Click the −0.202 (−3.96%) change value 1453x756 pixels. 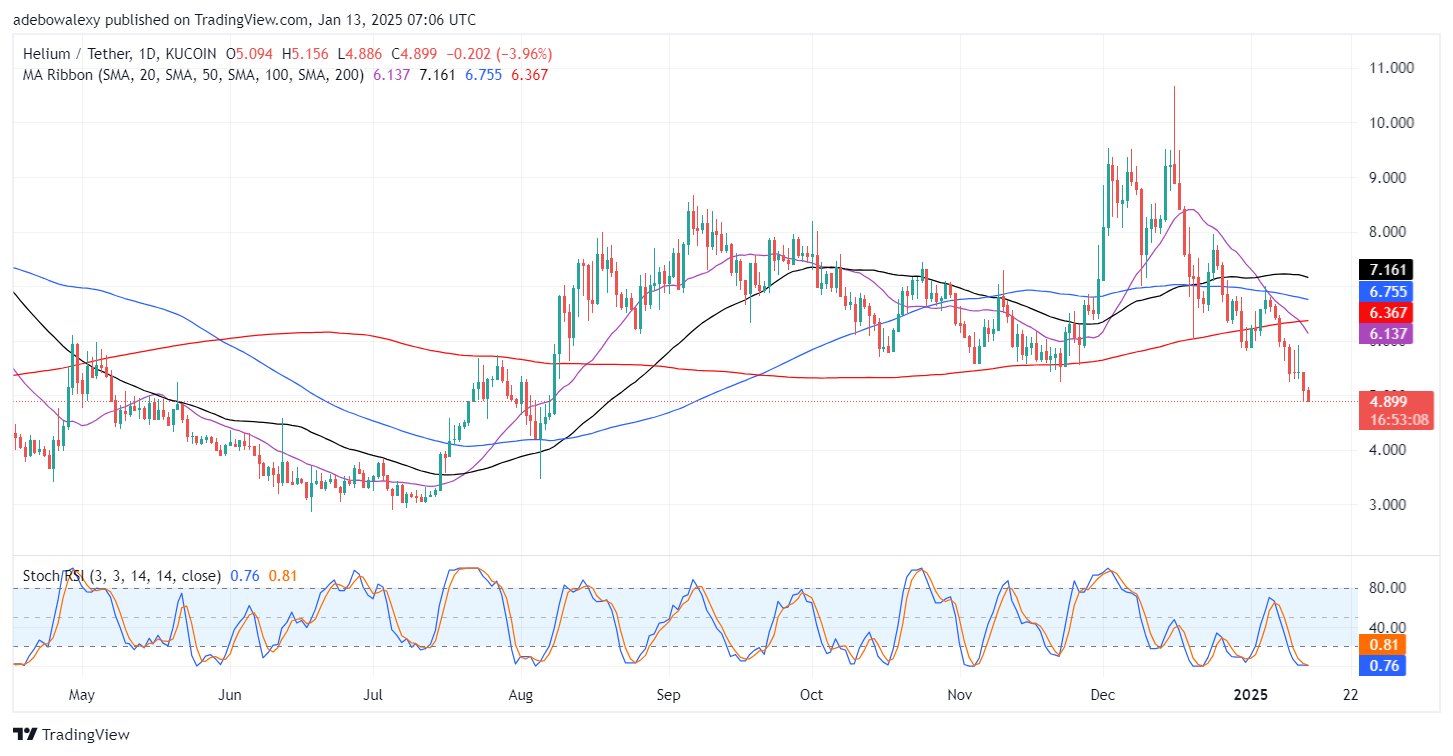coord(498,54)
